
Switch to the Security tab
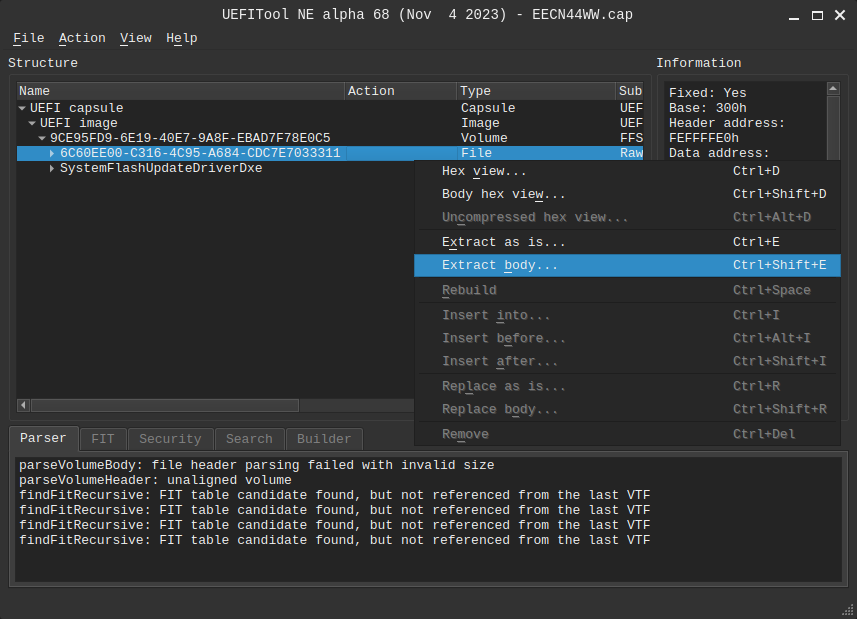point(170,439)
